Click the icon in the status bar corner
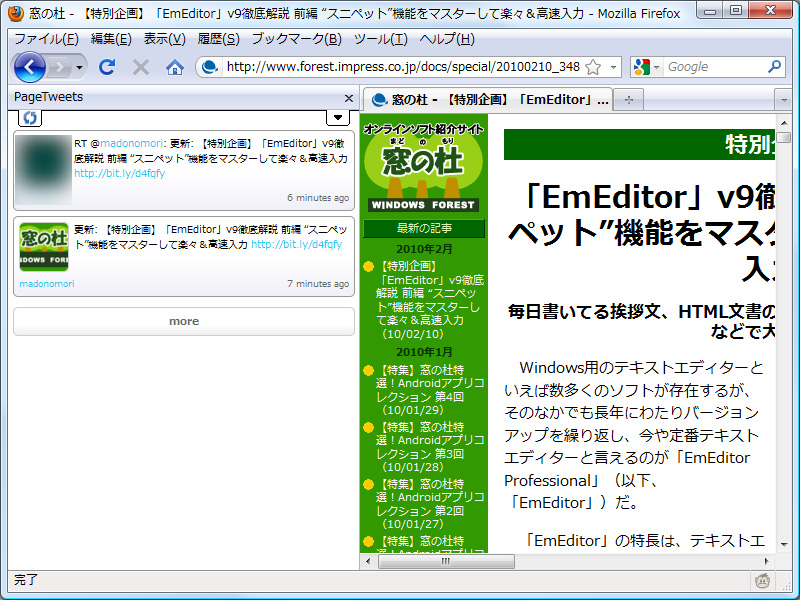 [762, 580]
